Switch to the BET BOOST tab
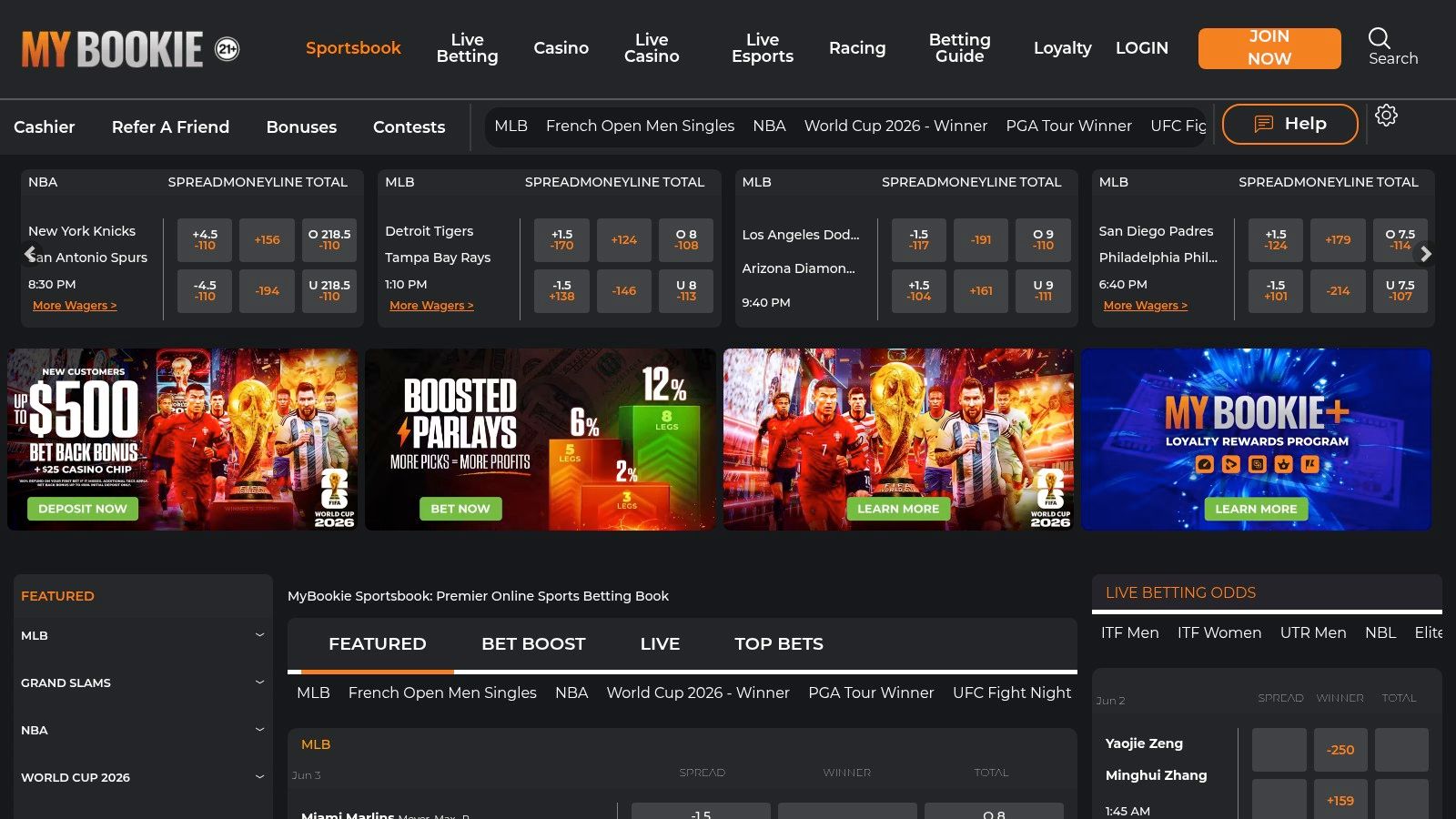The height and width of the screenshot is (819, 1456). click(533, 644)
